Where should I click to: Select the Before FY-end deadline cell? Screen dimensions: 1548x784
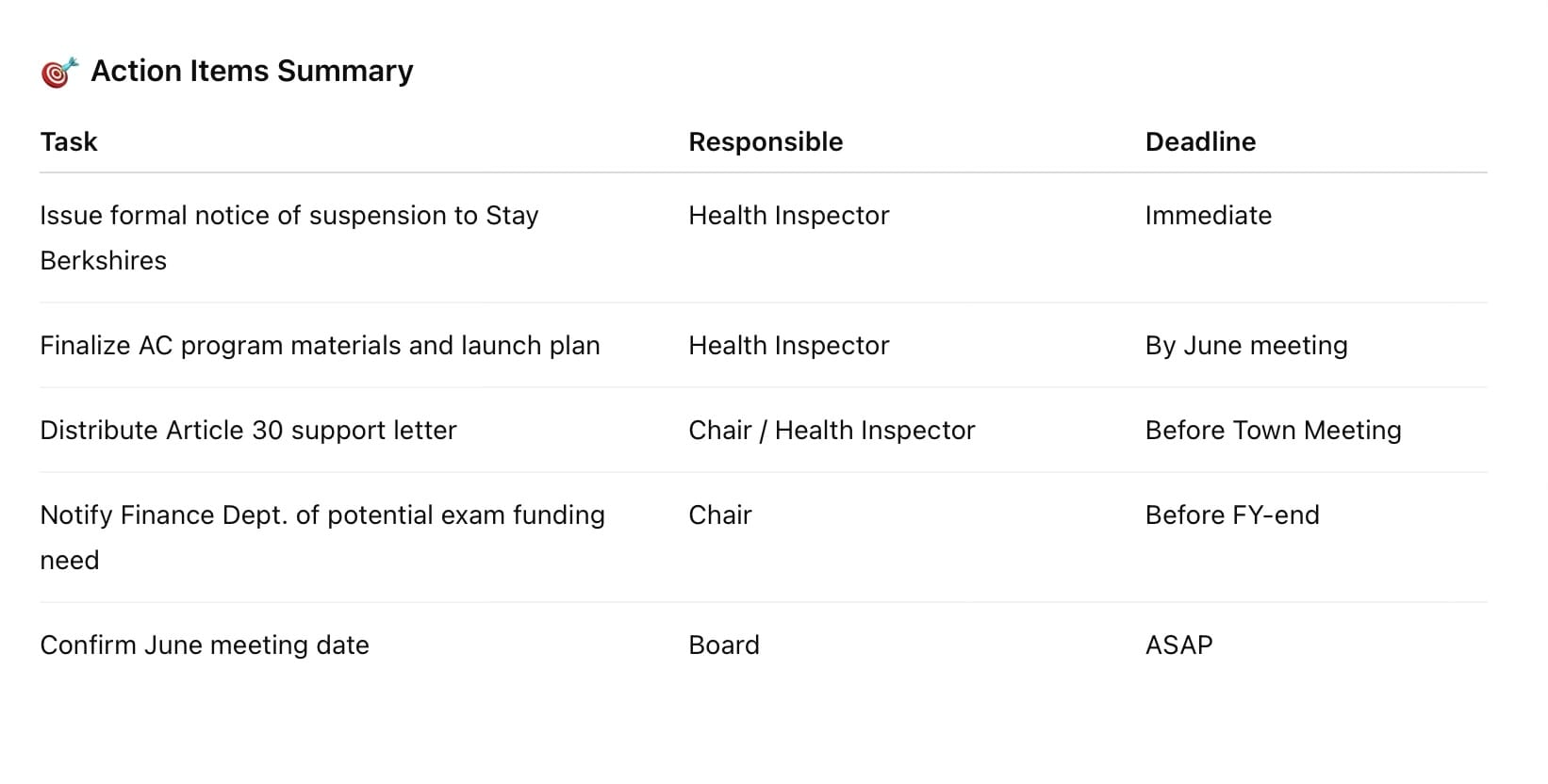pos(1232,515)
